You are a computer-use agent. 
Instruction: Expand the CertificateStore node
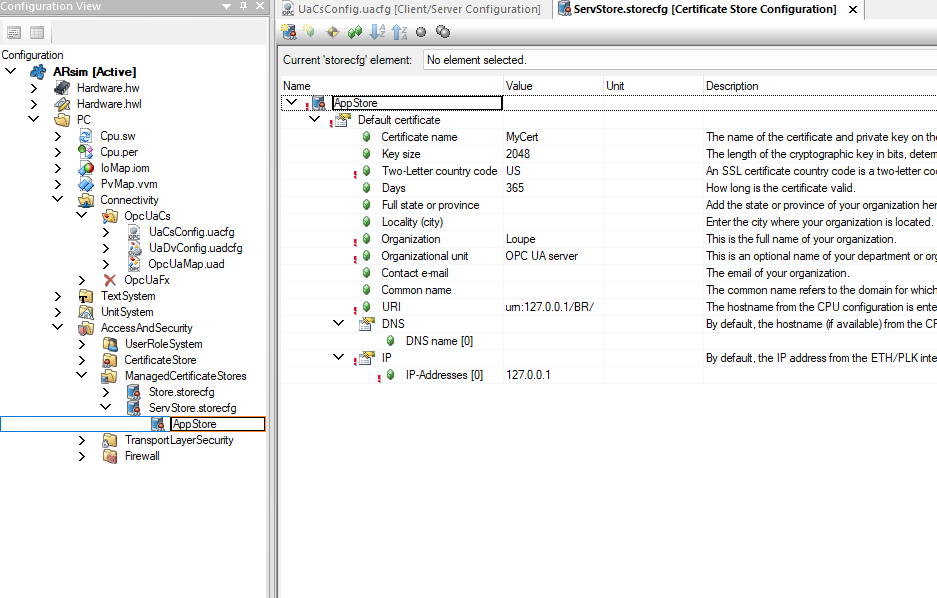[x=82, y=360]
